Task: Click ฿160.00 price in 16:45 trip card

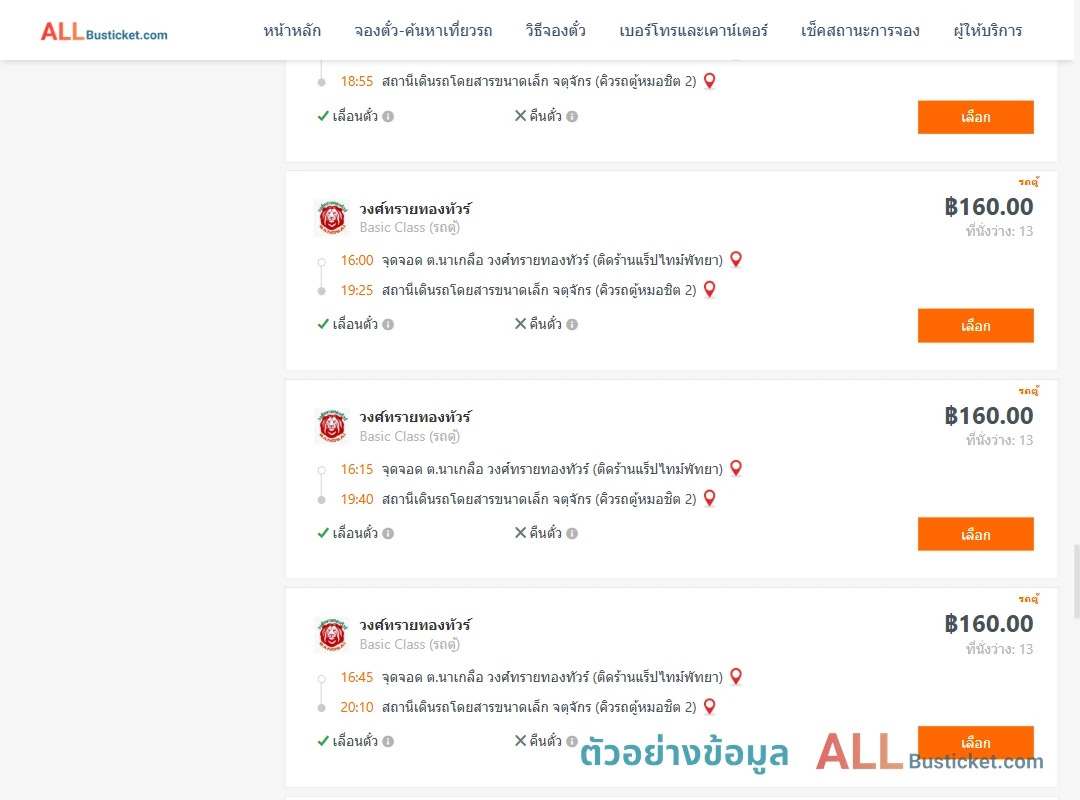Action: [988, 624]
